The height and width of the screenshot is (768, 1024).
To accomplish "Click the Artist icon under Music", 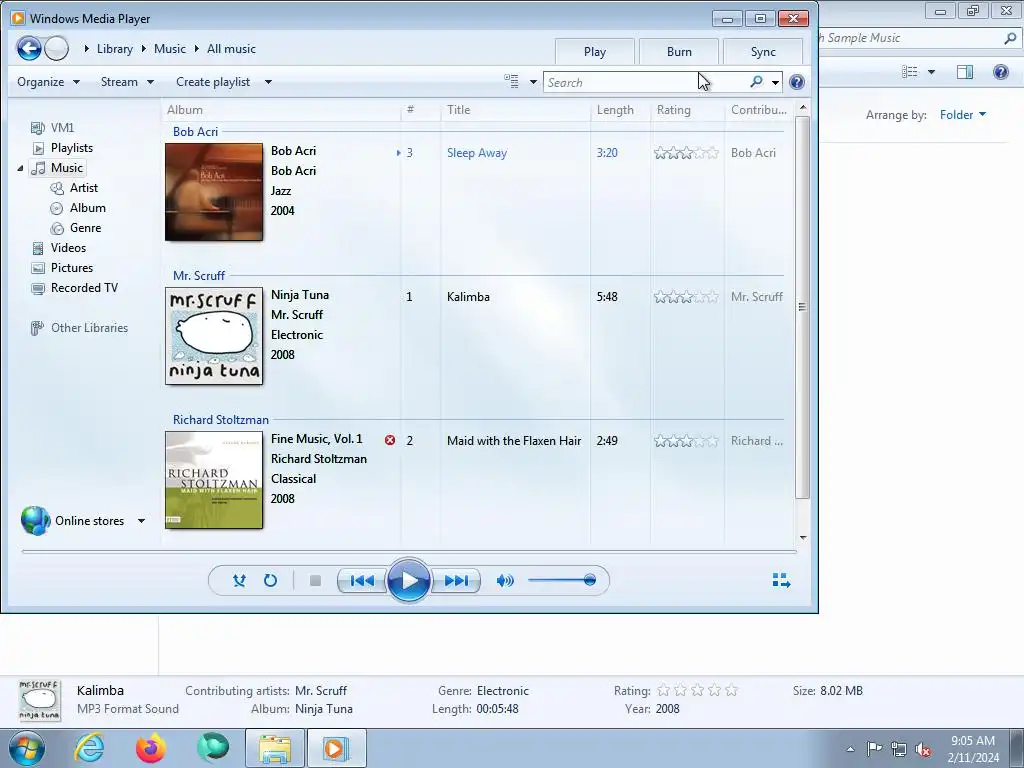I will 57,188.
